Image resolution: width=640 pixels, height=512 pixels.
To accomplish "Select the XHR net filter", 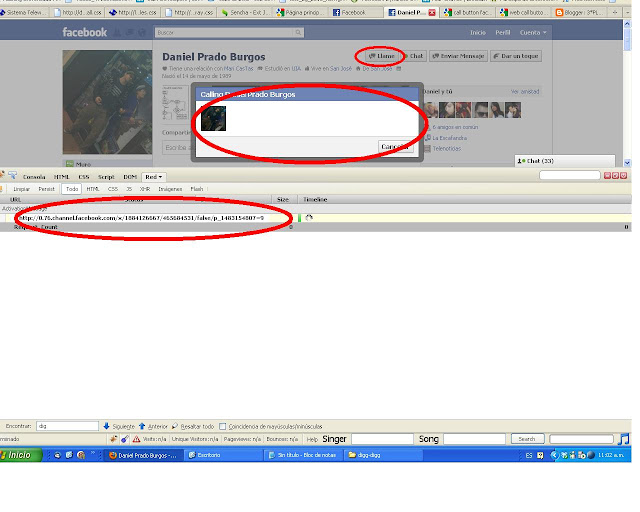I will click(144, 189).
